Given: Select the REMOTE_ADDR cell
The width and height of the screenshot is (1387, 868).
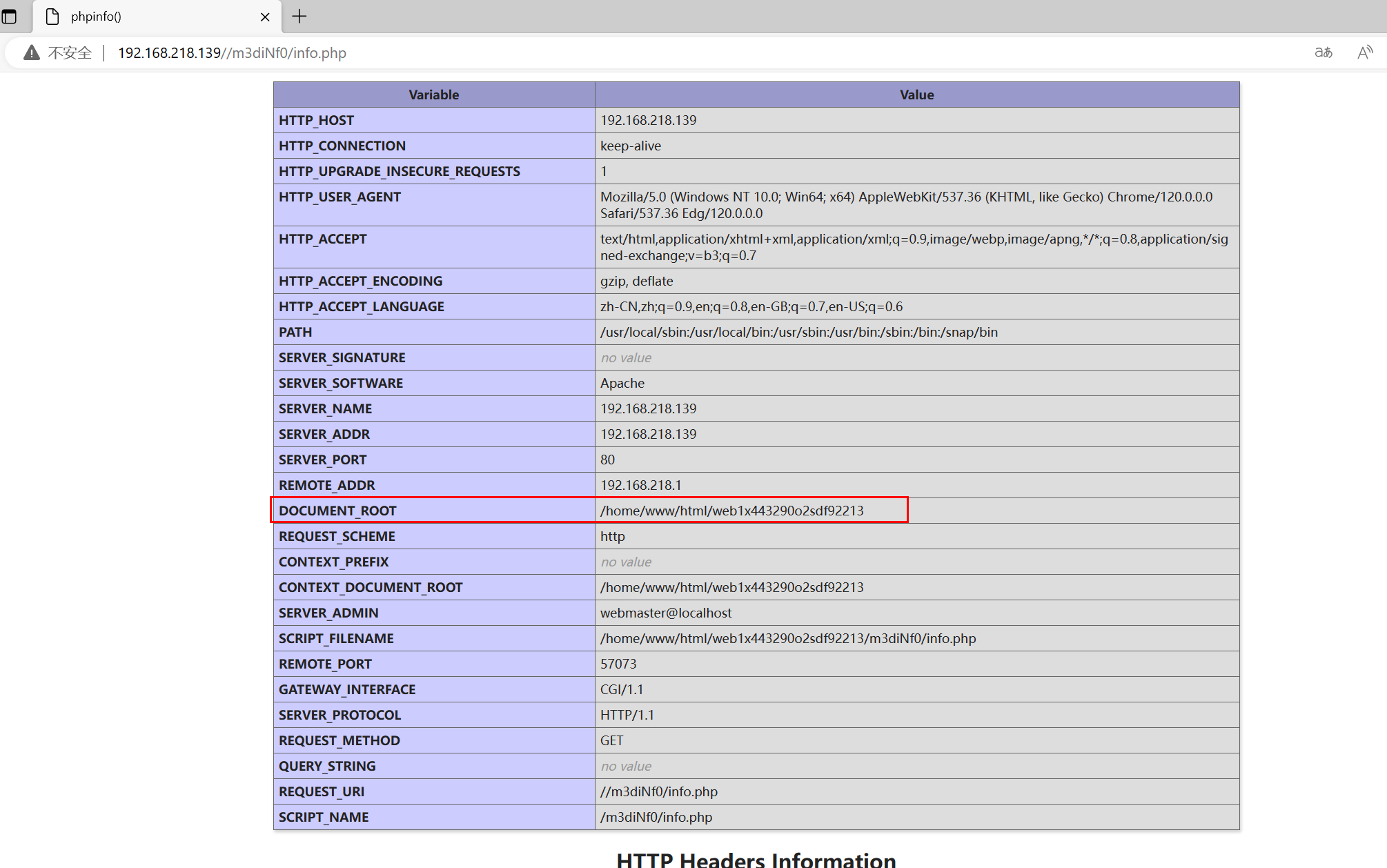Looking at the screenshot, I should 434,485.
